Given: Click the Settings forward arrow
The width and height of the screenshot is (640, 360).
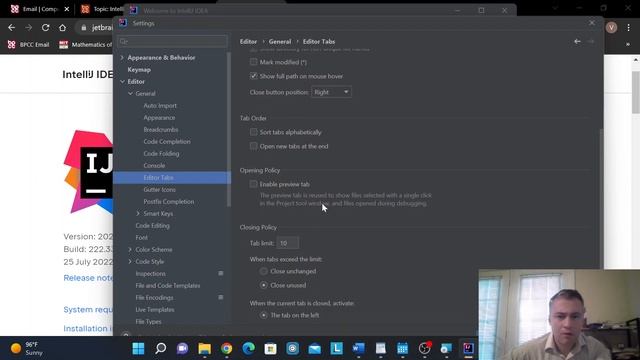Looking at the screenshot, I should click(x=591, y=41).
